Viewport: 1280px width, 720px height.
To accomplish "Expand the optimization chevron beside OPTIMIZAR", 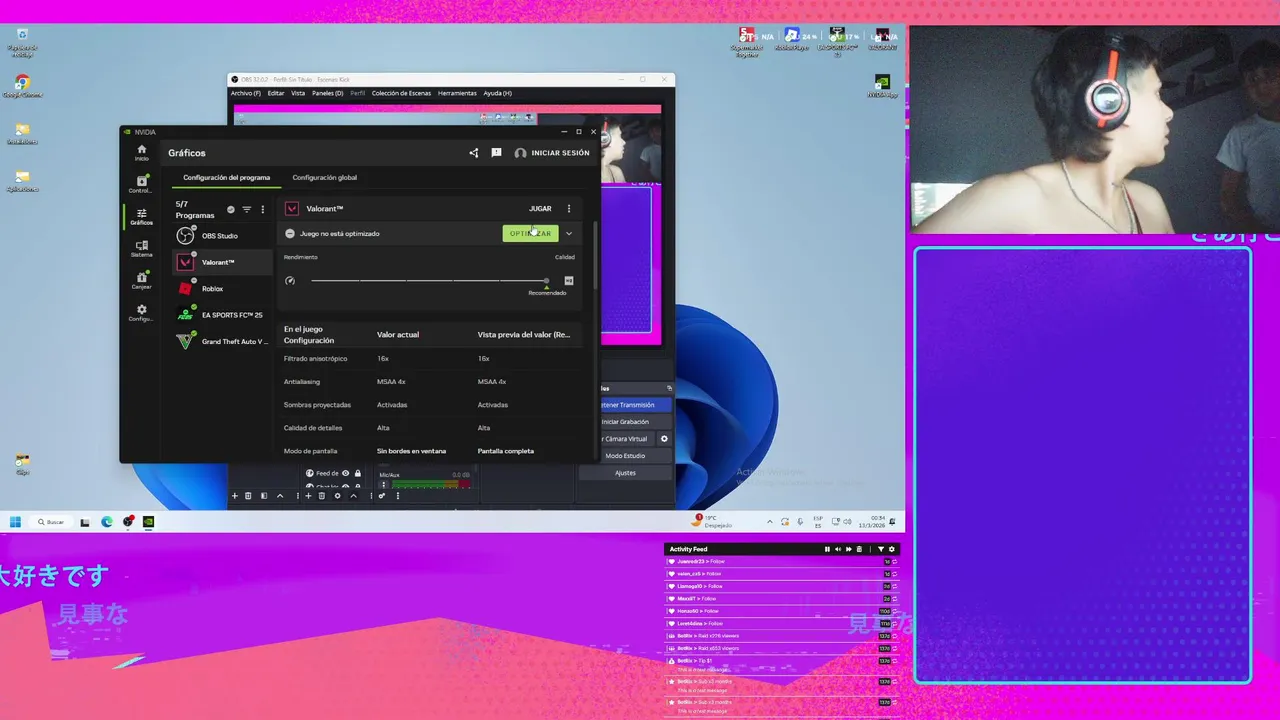I will 569,233.
